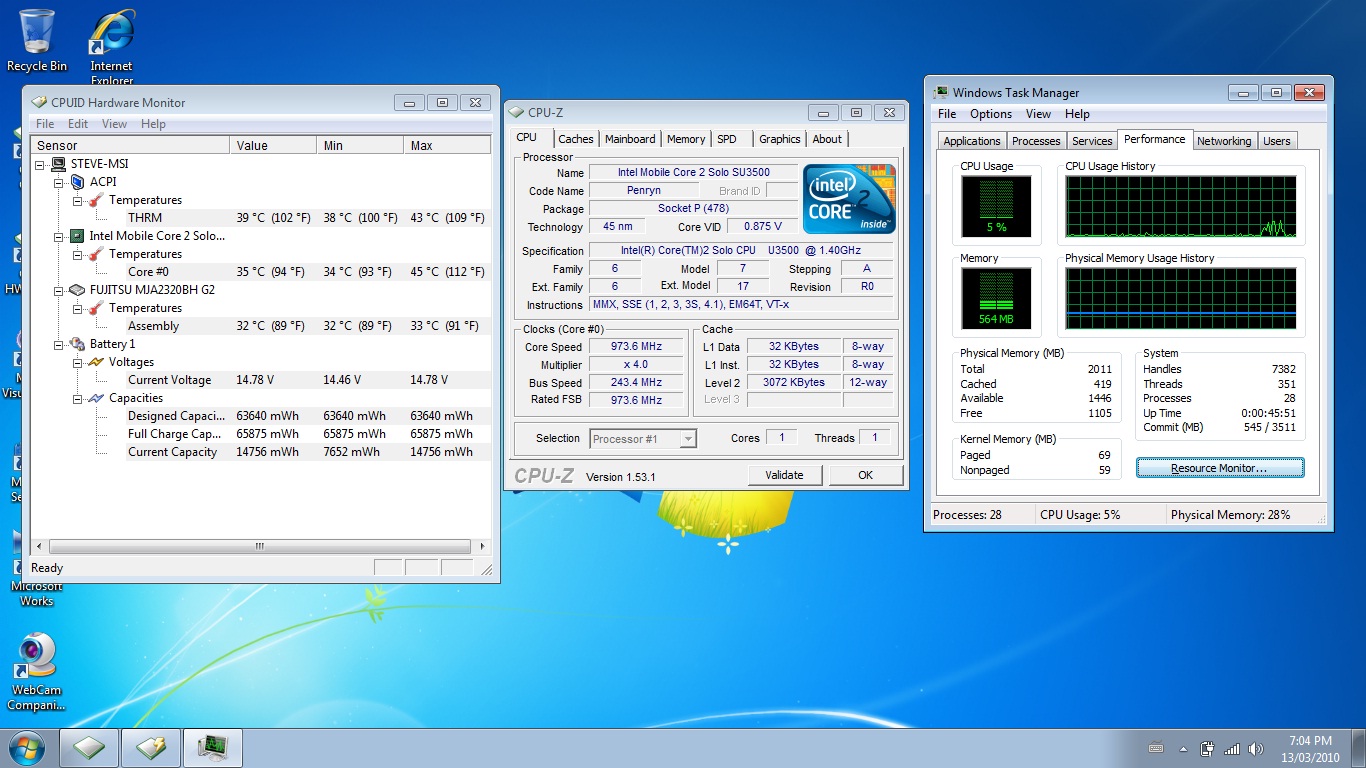Click the OK button in CPU-Z

866,475
